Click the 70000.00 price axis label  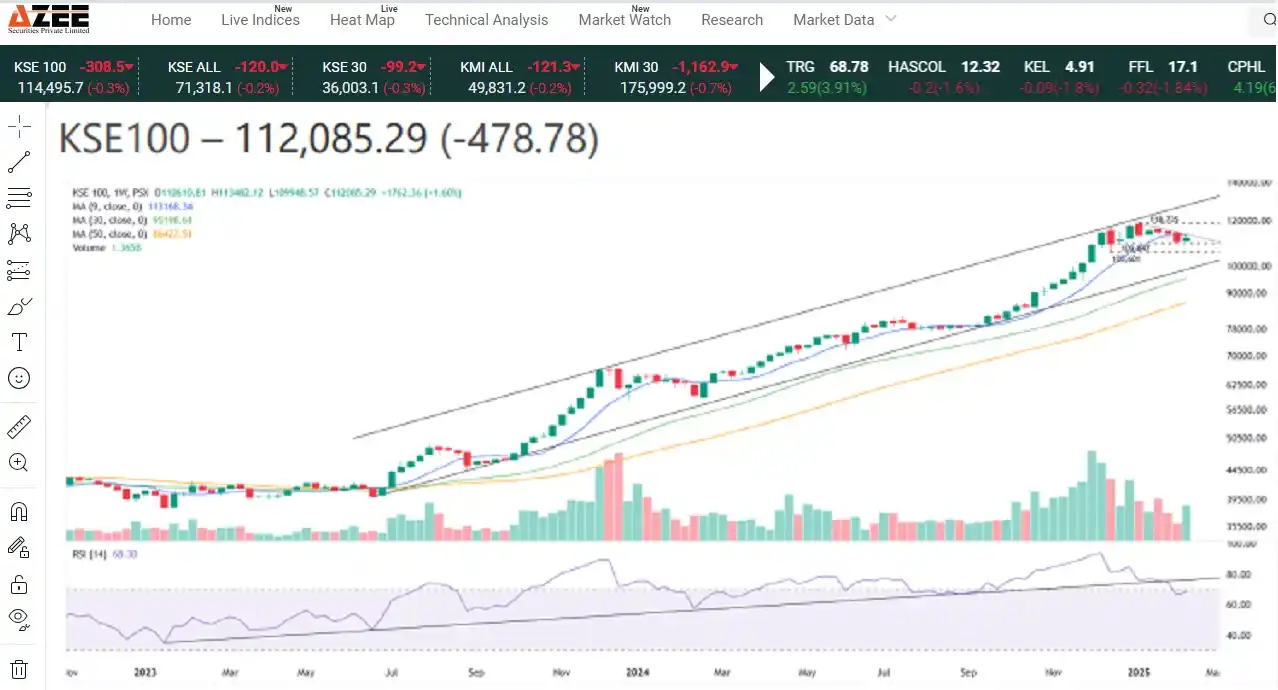click(x=1248, y=355)
